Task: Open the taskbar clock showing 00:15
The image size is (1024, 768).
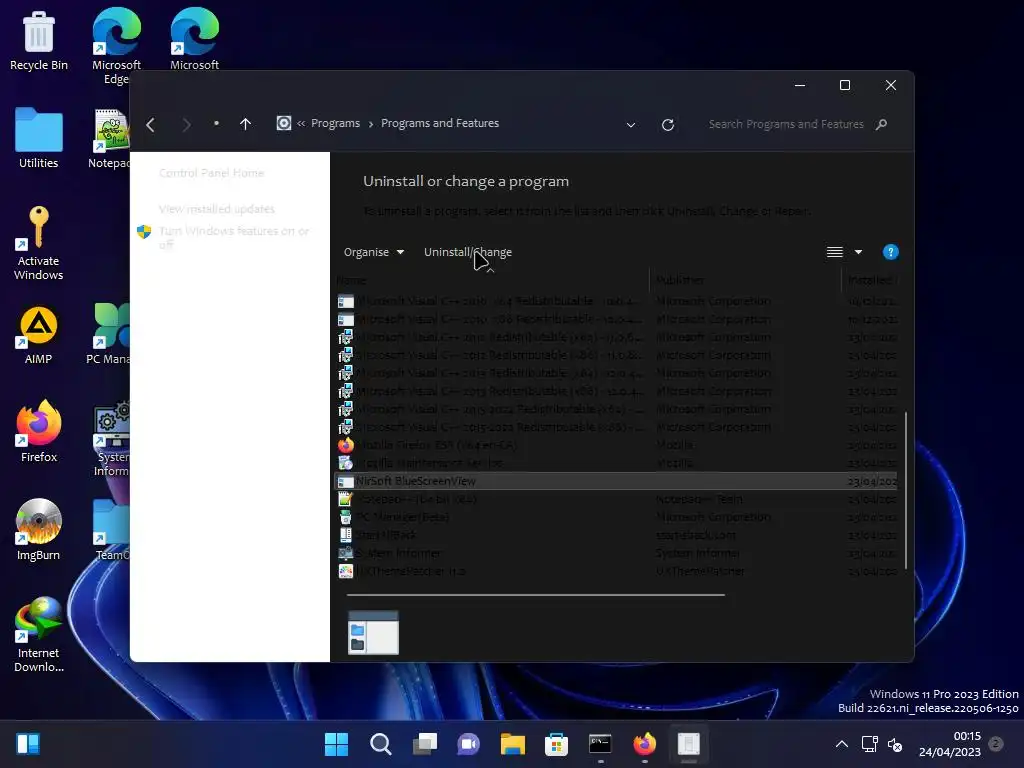Action: [x=950, y=744]
